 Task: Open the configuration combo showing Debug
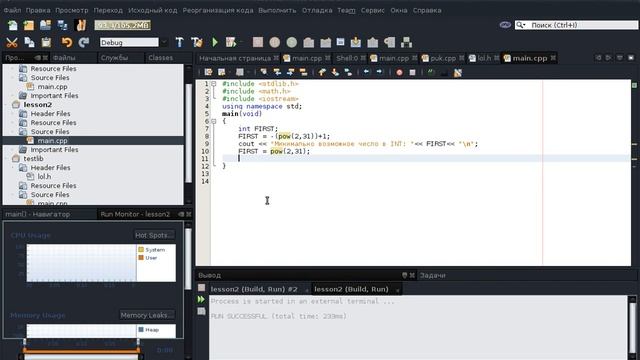133,42
